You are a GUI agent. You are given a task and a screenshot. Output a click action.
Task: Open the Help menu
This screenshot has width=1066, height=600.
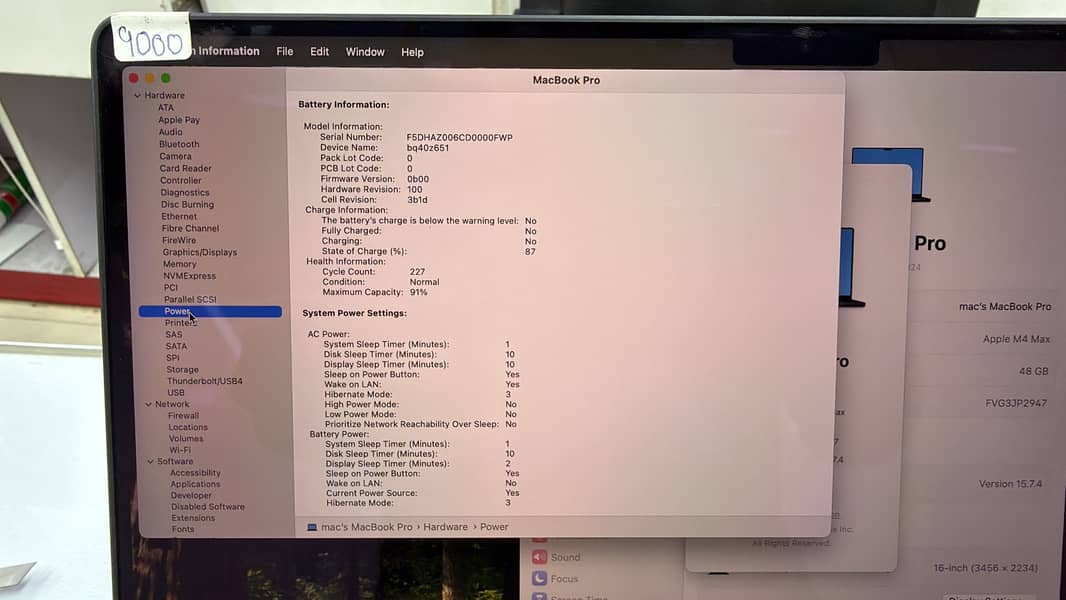pos(412,52)
